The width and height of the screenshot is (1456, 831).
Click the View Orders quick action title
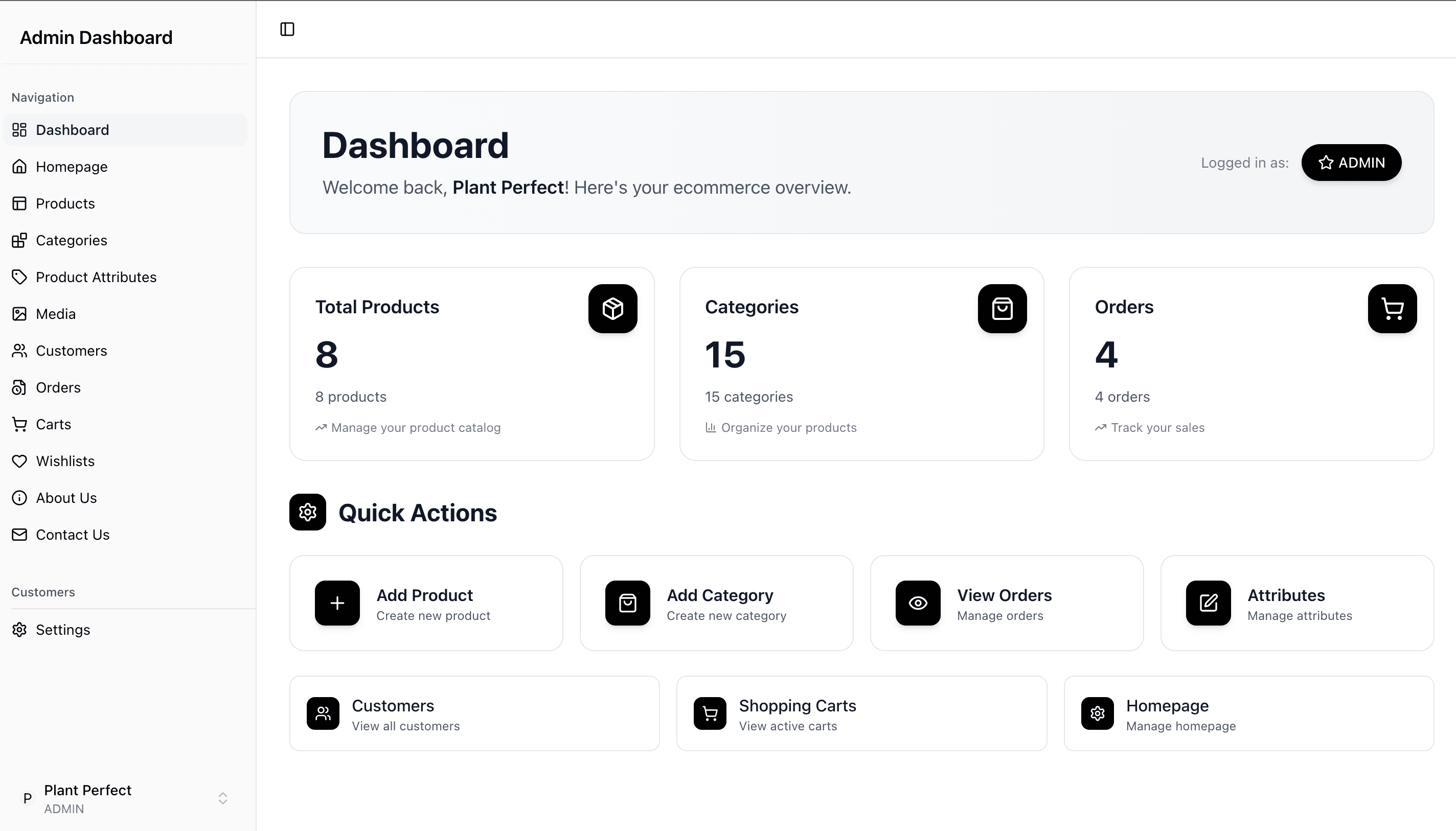pos(1004,595)
